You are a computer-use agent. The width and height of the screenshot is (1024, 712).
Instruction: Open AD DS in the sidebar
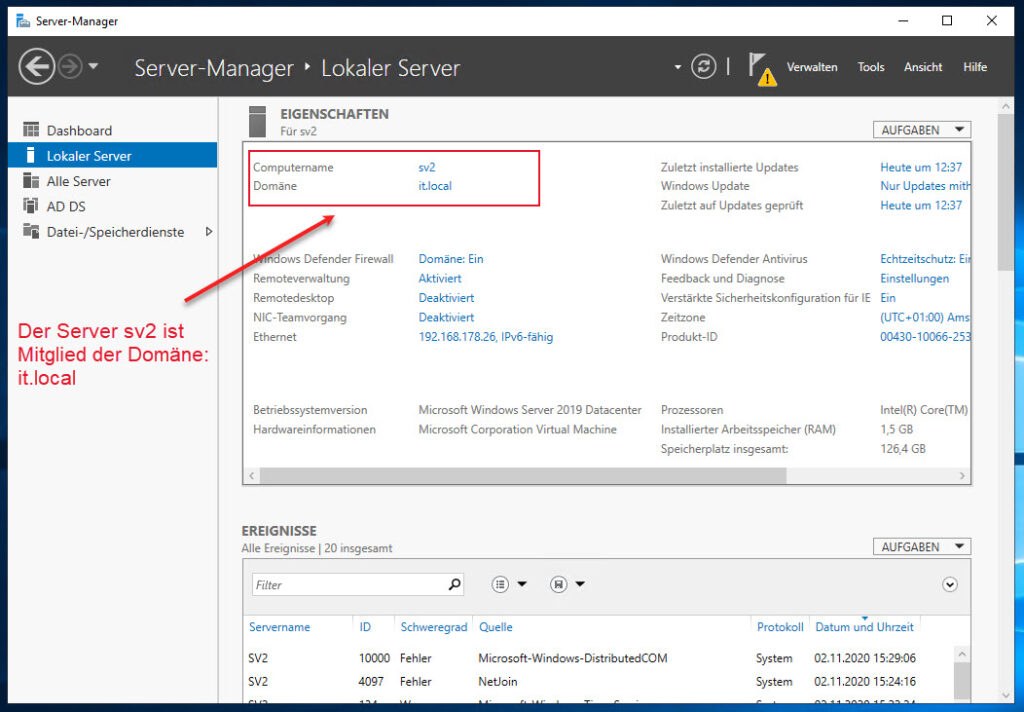pyautogui.click(x=112, y=206)
